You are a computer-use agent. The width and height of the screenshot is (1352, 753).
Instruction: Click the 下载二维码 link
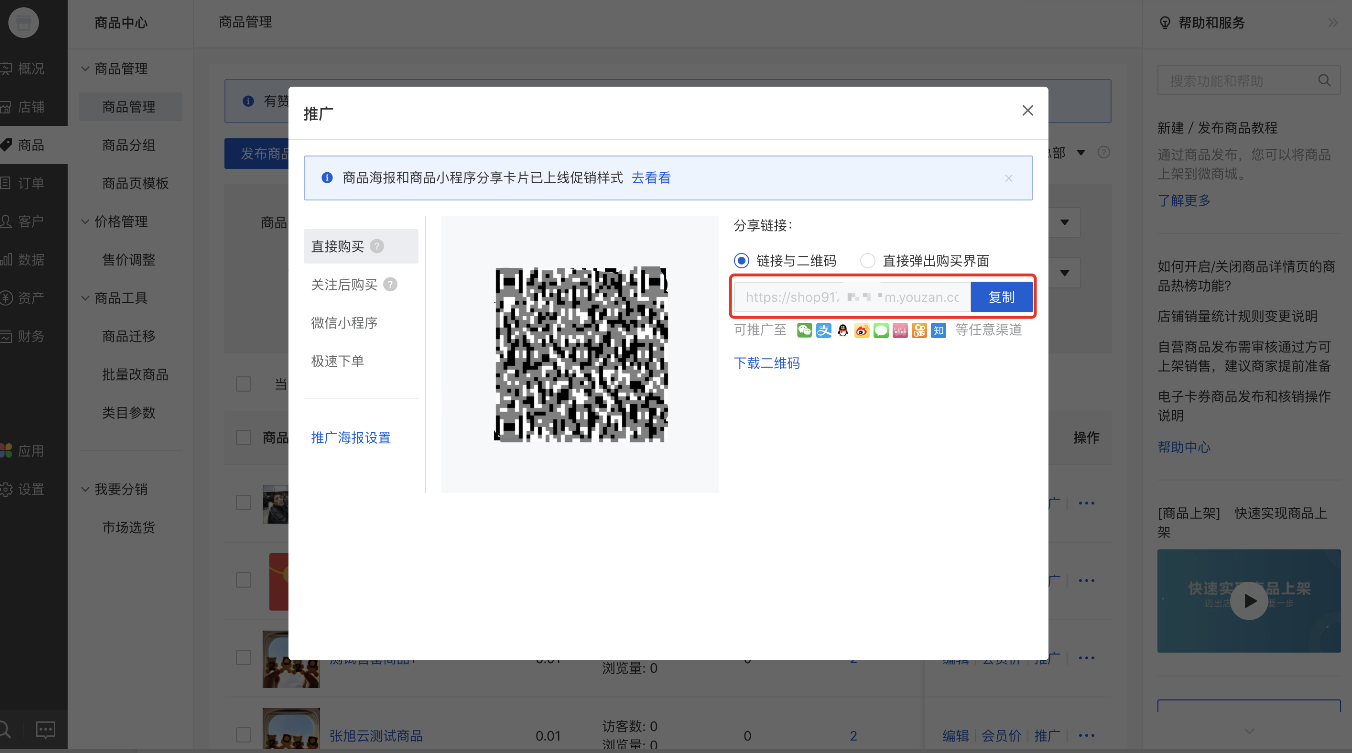767,363
